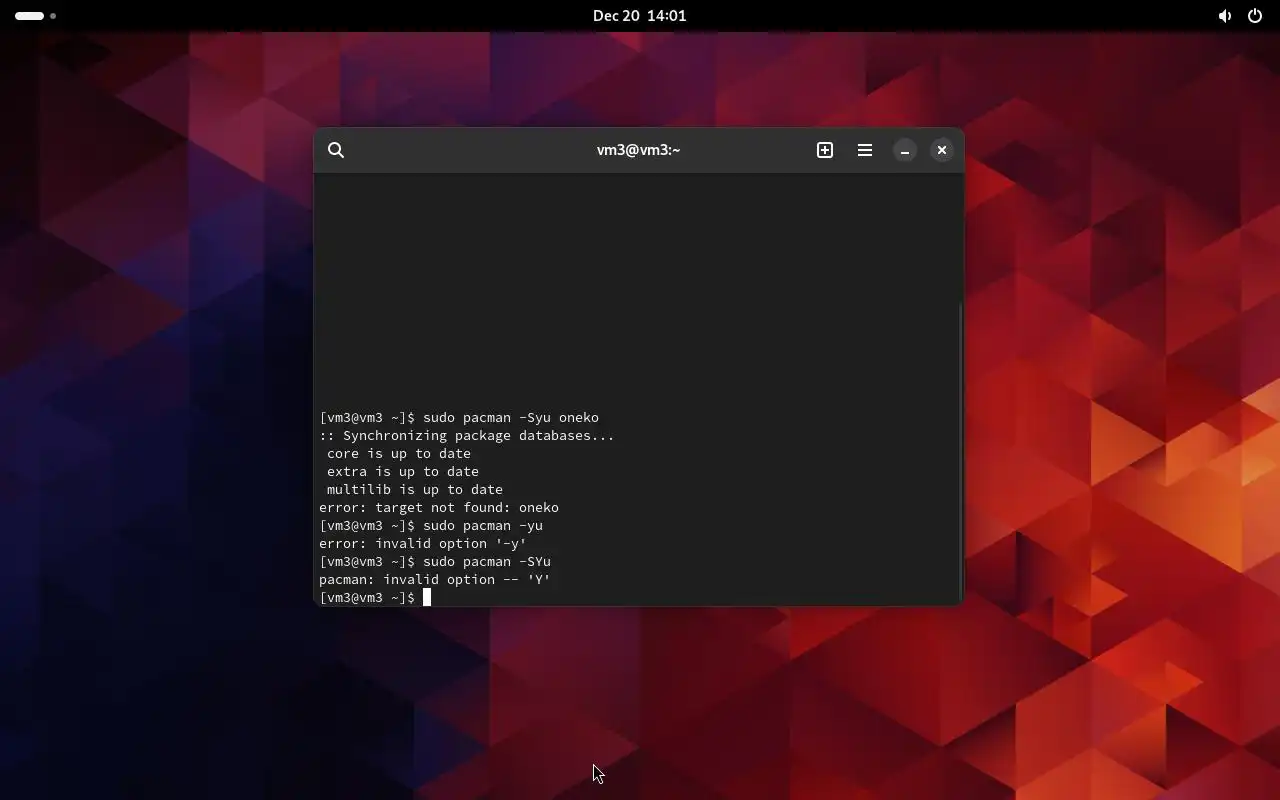Click 'extra is up to date' line
The width and height of the screenshot is (1280, 800).
pyautogui.click(x=403, y=472)
